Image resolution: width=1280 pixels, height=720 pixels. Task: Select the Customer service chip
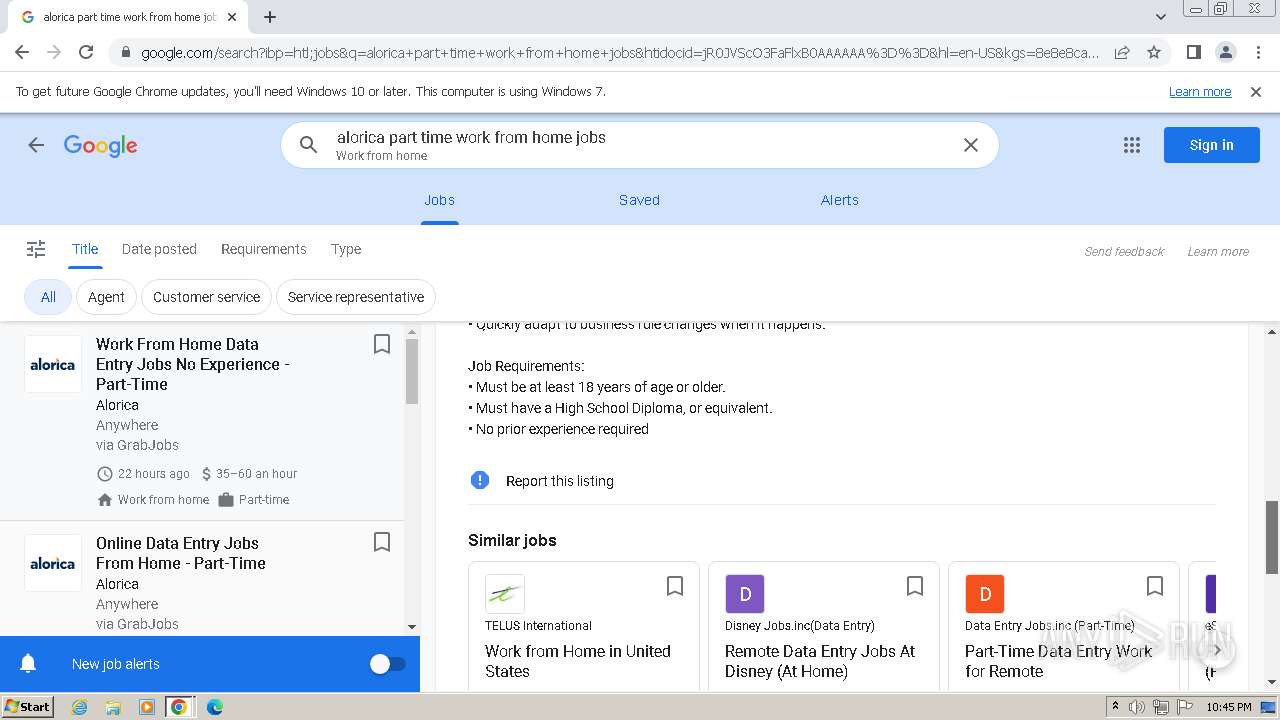click(x=206, y=297)
